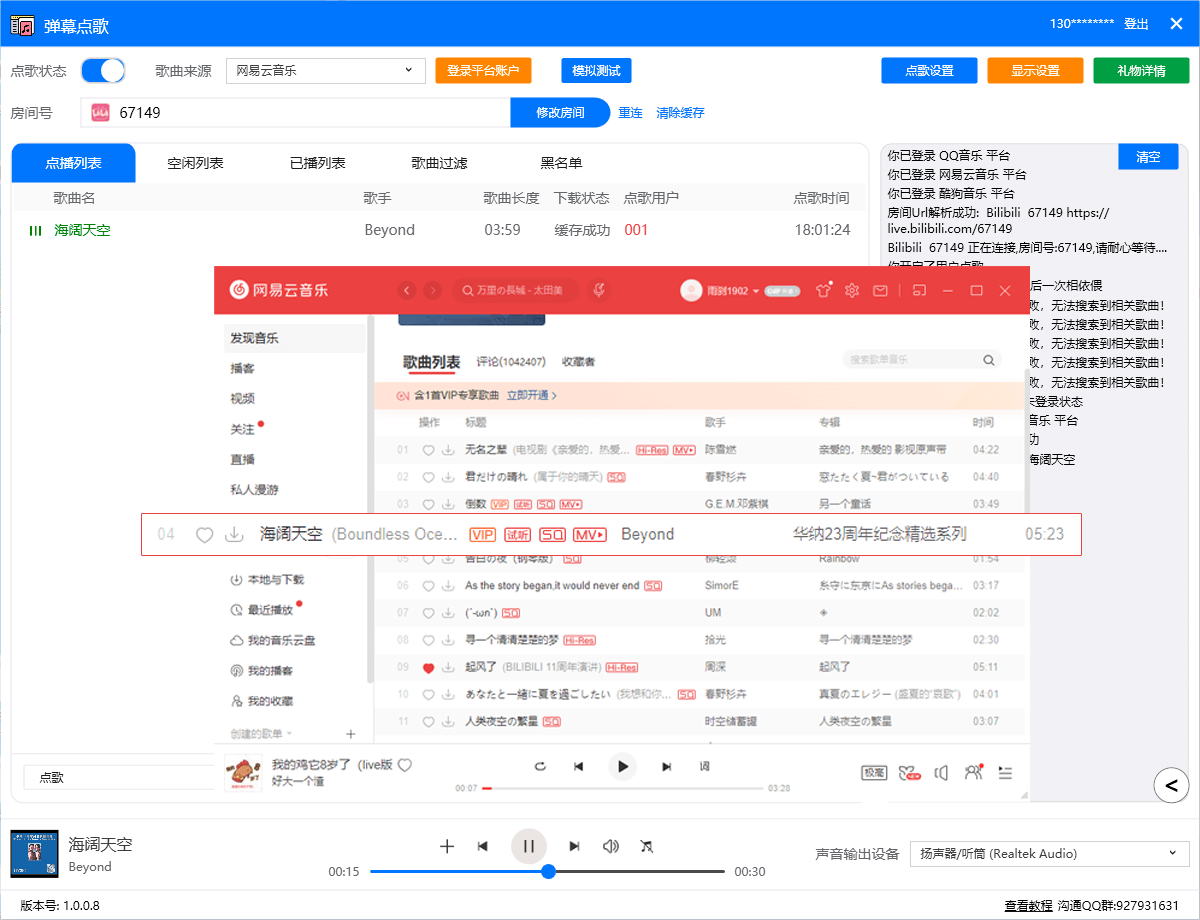This screenshot has height=920, width=1200.
Task: Expand the 创建的歌单 section arrow
Action: pos(289,734)
